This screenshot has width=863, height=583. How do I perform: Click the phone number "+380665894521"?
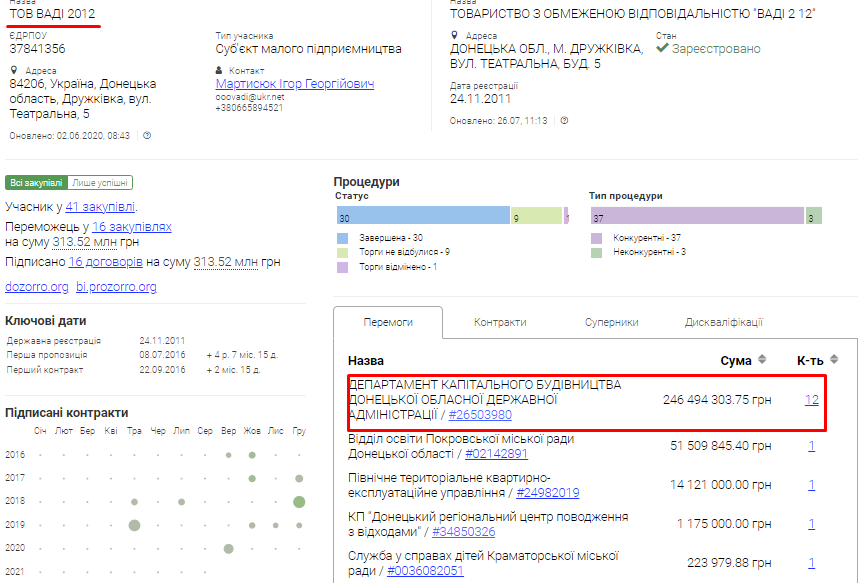(x=249, y=108)
